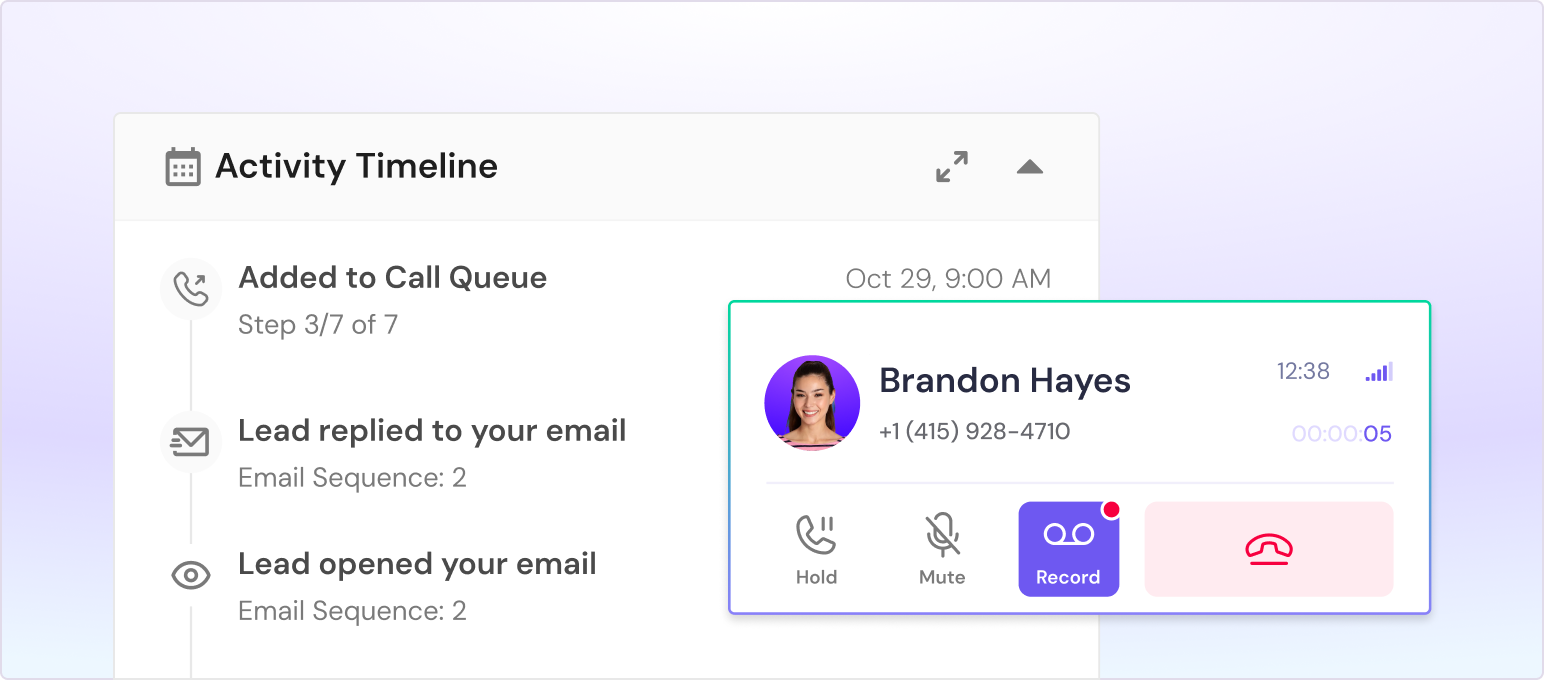This screenshot has width=1544, height=680.
Task: Click the signal strength bars icon
Action: (1379, 372)
